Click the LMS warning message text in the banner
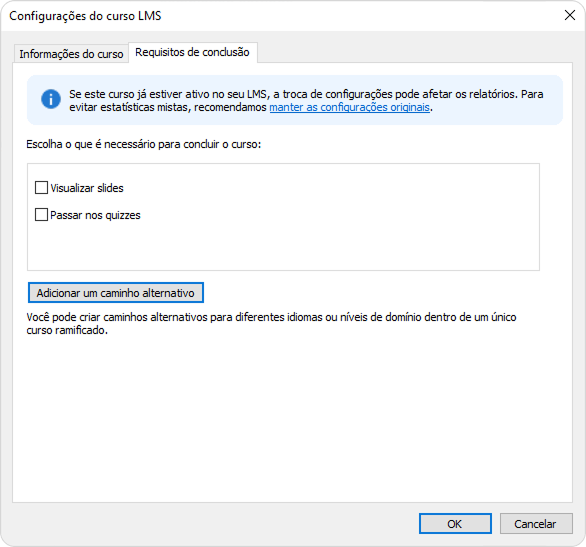The image size is (586, 547). 306,101
